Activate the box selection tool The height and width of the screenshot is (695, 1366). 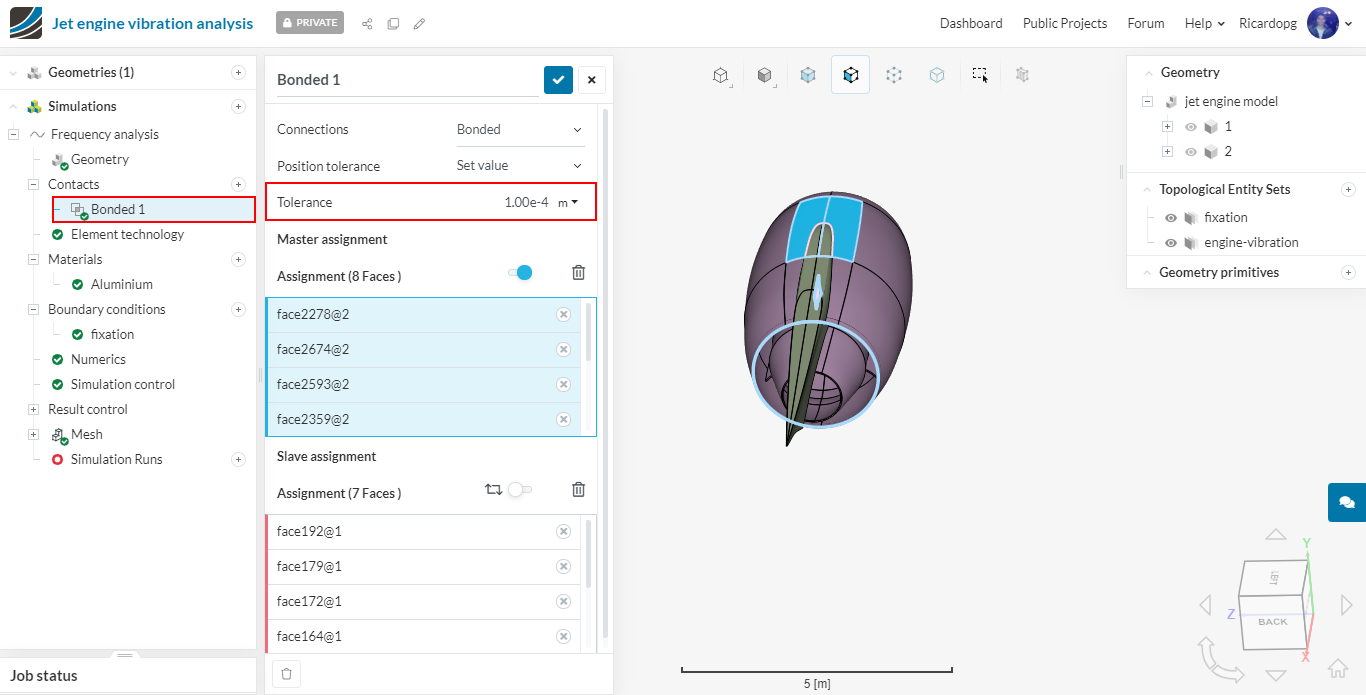981,75
